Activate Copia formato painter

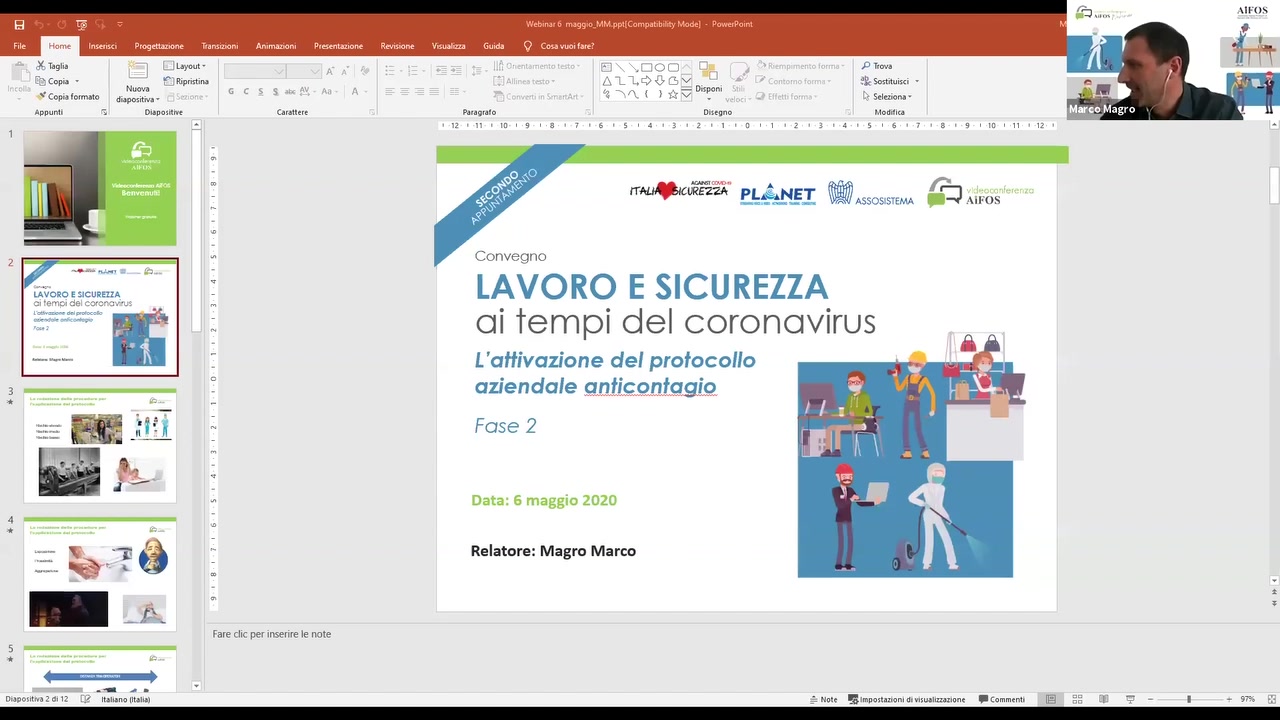point(67,97)
